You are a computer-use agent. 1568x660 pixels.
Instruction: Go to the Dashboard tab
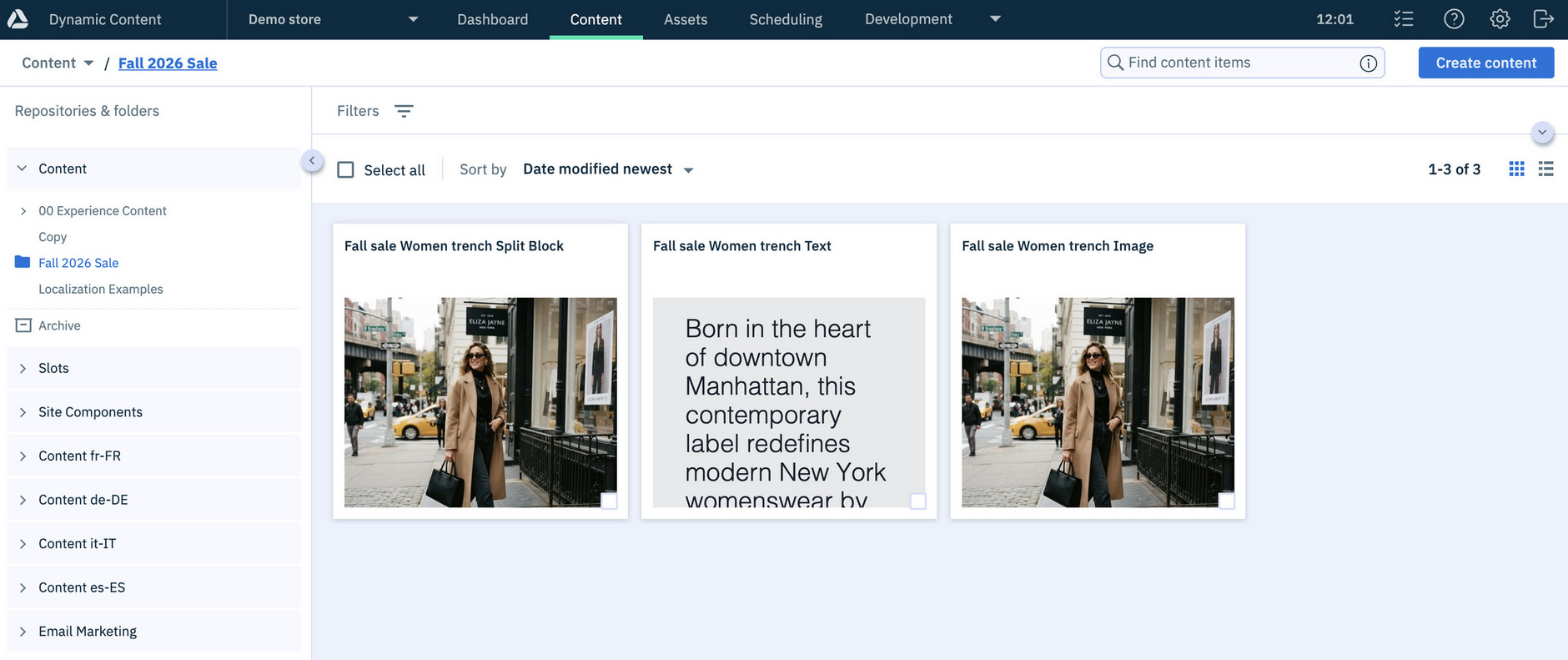coord(492,19)
